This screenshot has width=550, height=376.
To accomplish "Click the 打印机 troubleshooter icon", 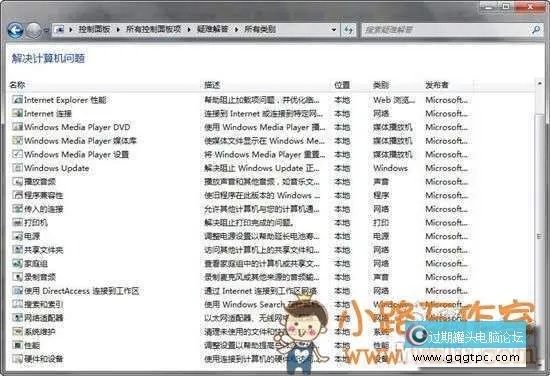I will tap(17, 223).
